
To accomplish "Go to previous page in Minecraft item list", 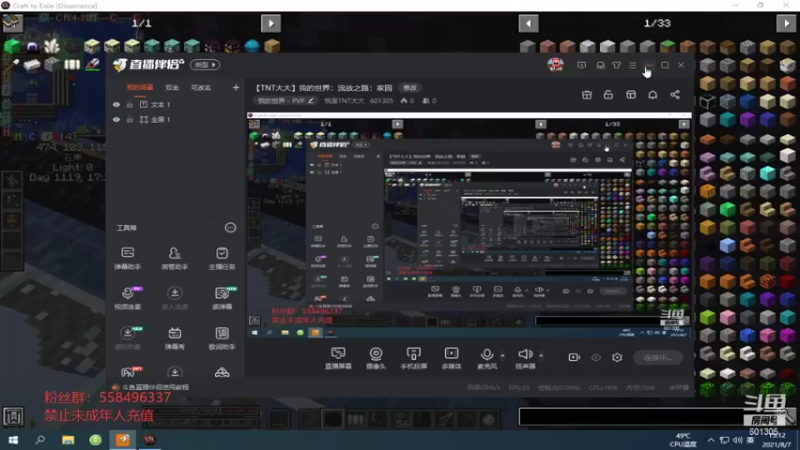I will [528, 23].
